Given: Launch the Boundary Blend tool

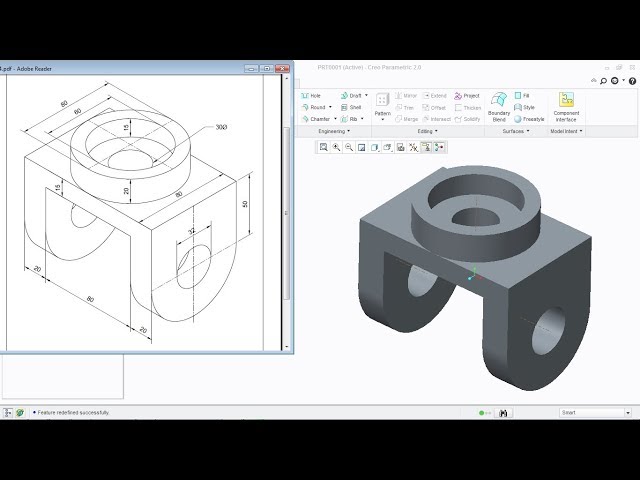Looking at the screenshot, I should (x=499, y=107).
